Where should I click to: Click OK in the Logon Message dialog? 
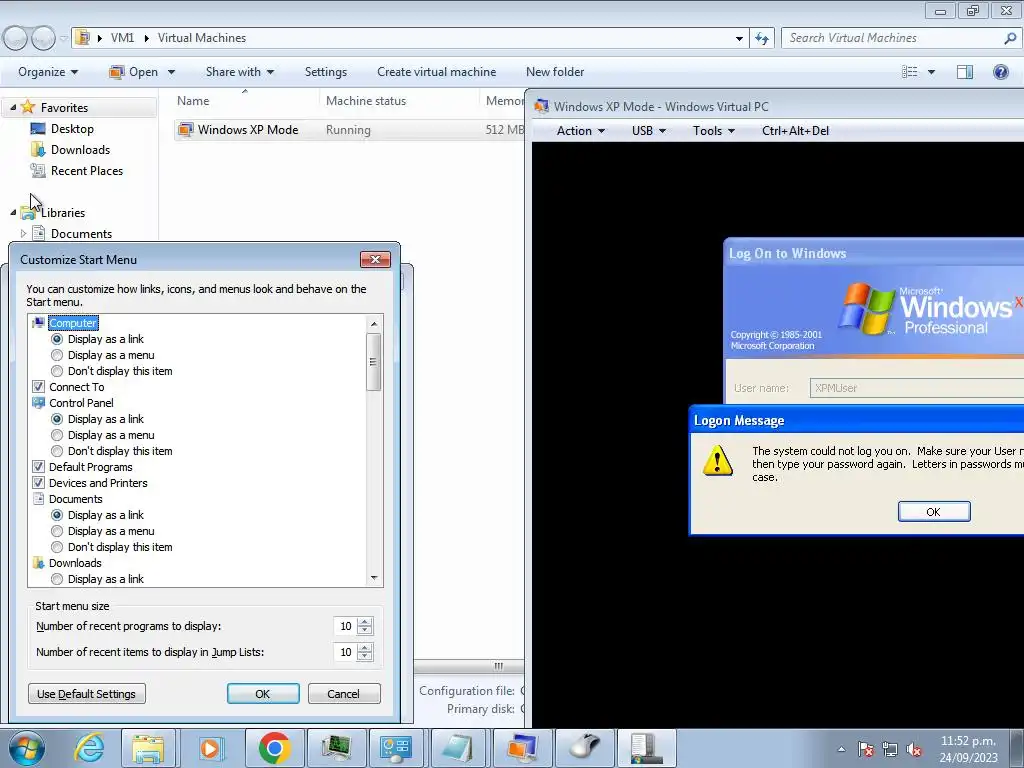(934, 511)
